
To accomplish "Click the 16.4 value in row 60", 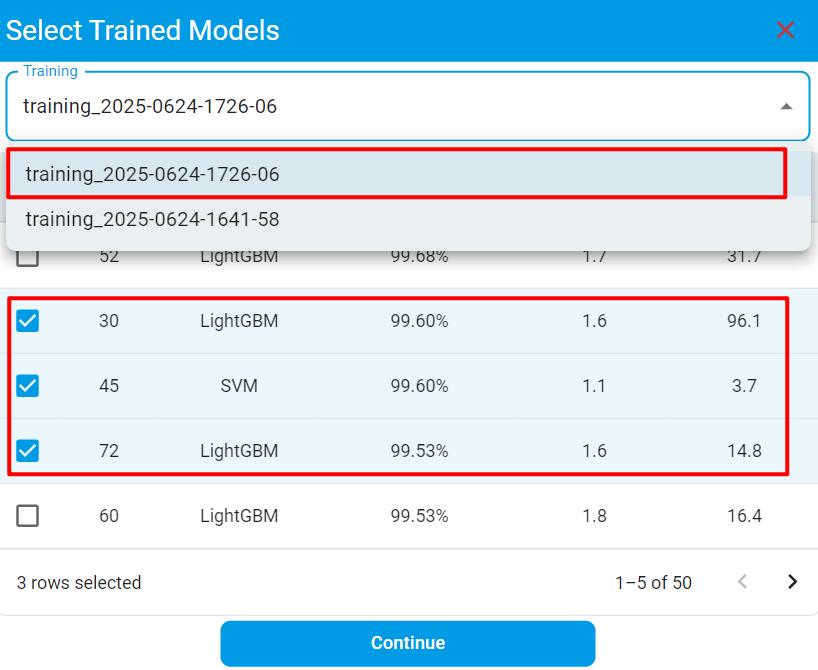I will (x=744, y=516).
